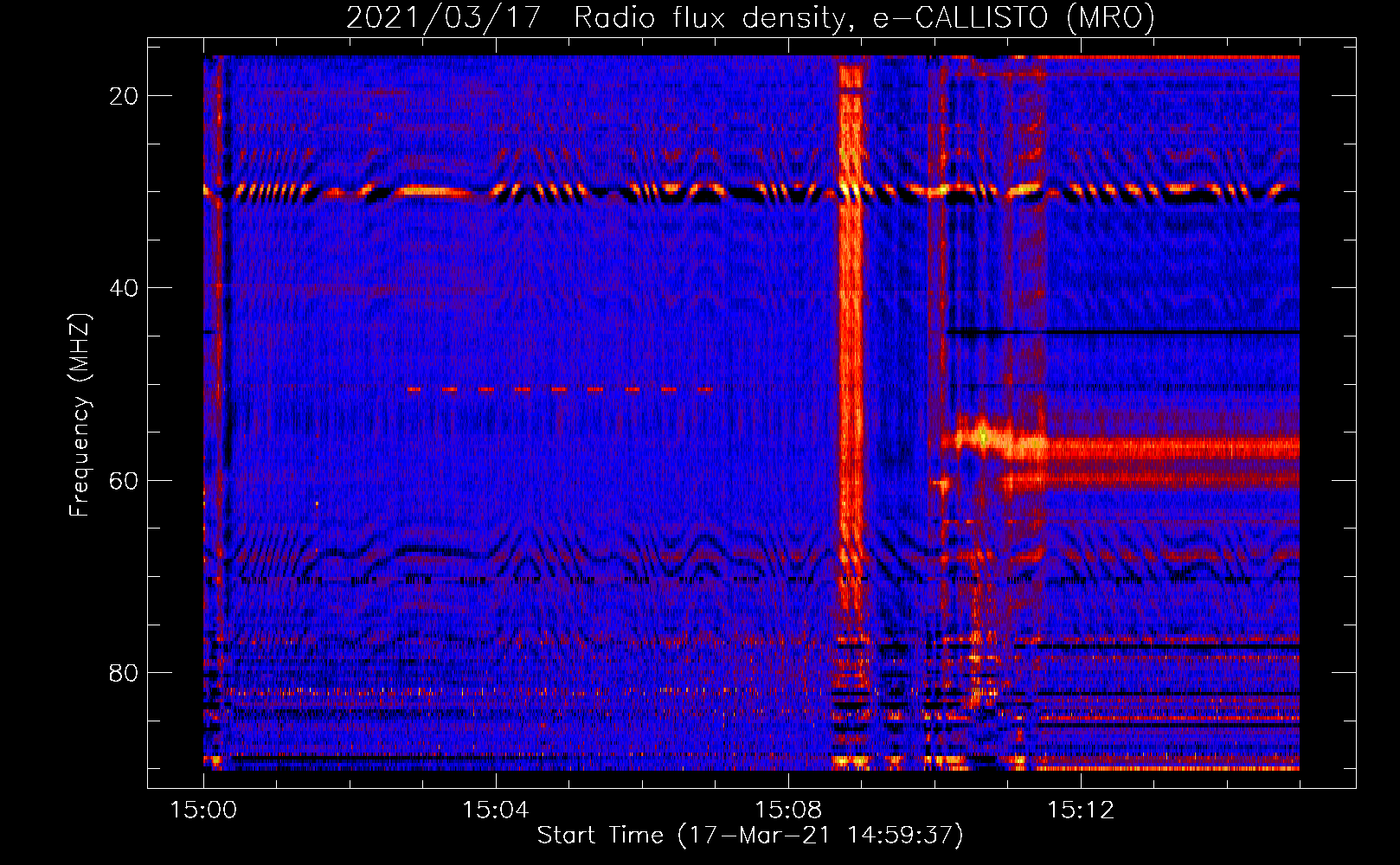Click the red dashed line segment near 50 MHz
The width and height of the screenshot is (1400, 865).
pos(561,389)
